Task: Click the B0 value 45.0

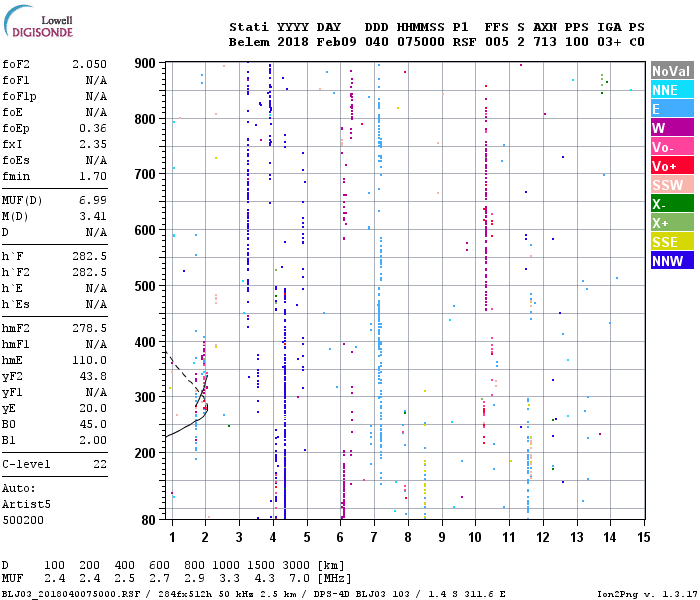Action: 93,424
